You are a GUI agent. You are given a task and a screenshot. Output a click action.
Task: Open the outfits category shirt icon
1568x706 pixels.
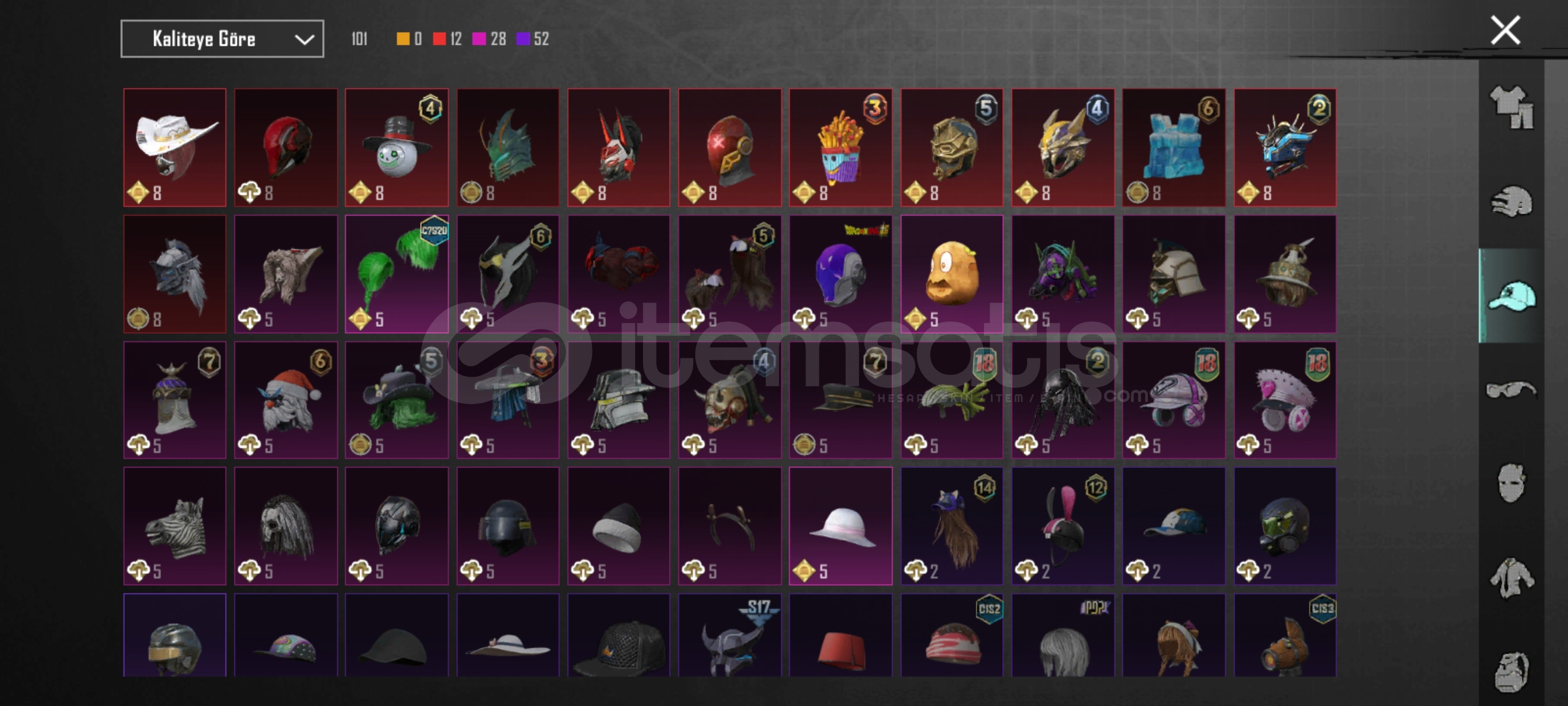(1511, 107)
